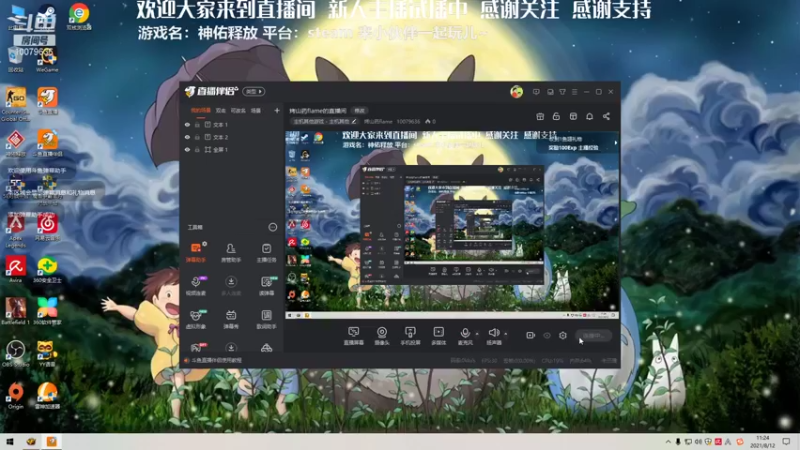Click the record video icon beside preview eye
The height and width of the screenshot is (450, 800).
coord(531,335)
